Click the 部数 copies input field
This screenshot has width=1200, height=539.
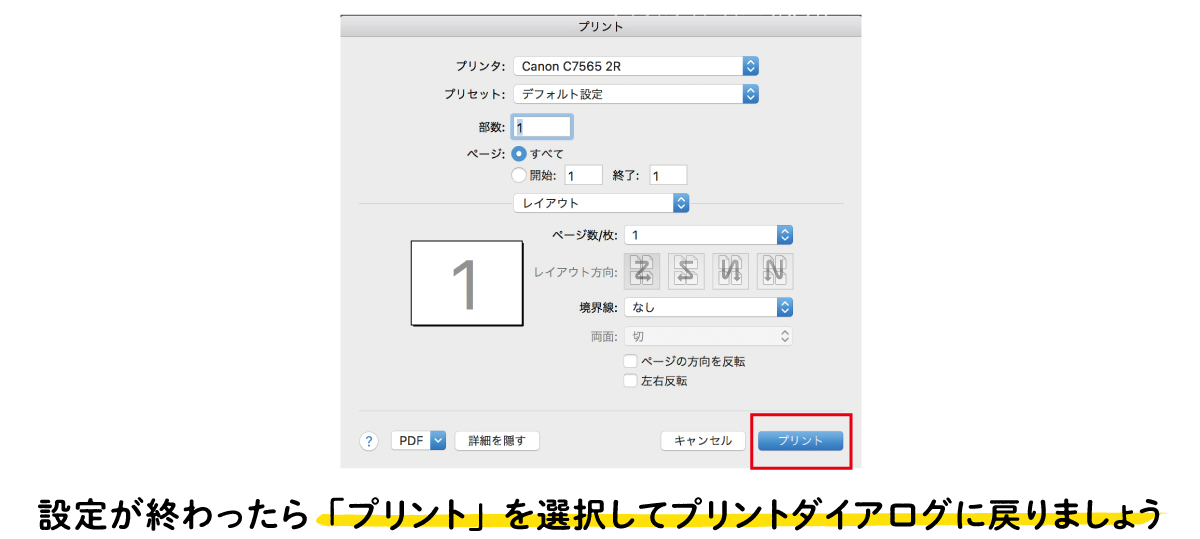click(x=542, y=127)
